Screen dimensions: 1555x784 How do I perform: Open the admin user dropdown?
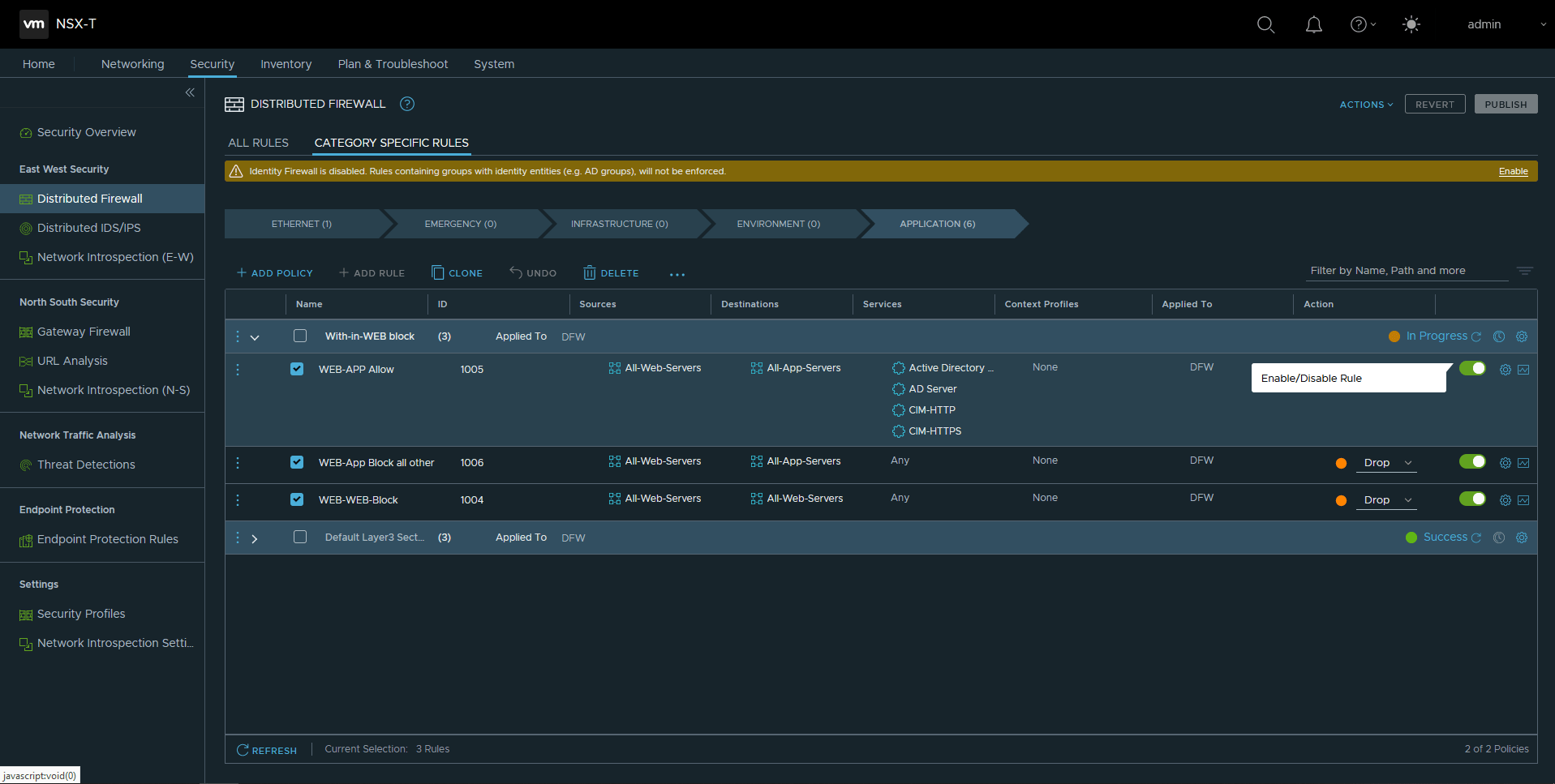pyautogui.click(x=1506, y=24)
